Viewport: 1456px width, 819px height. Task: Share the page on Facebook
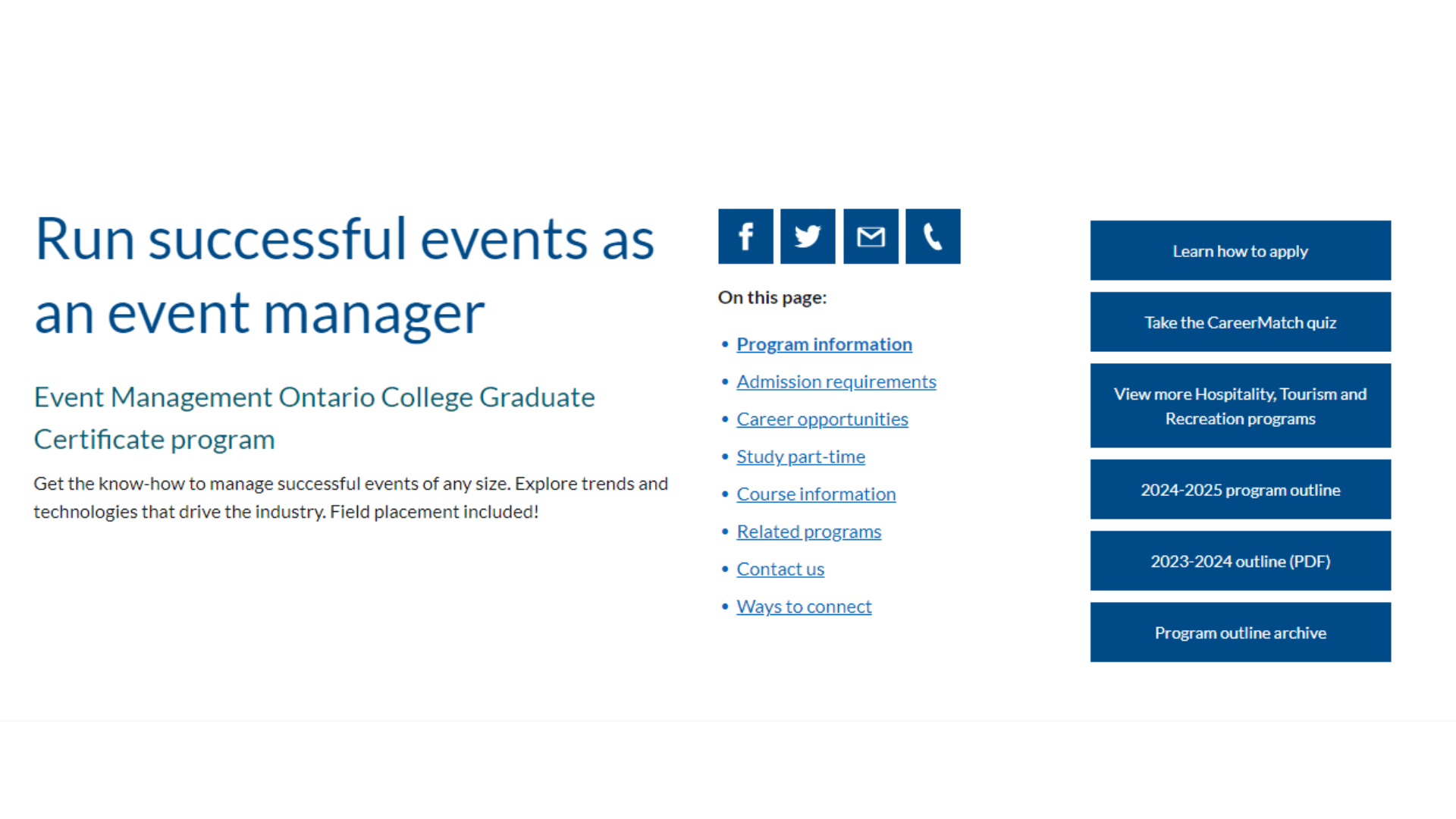[x=745, y=237]
